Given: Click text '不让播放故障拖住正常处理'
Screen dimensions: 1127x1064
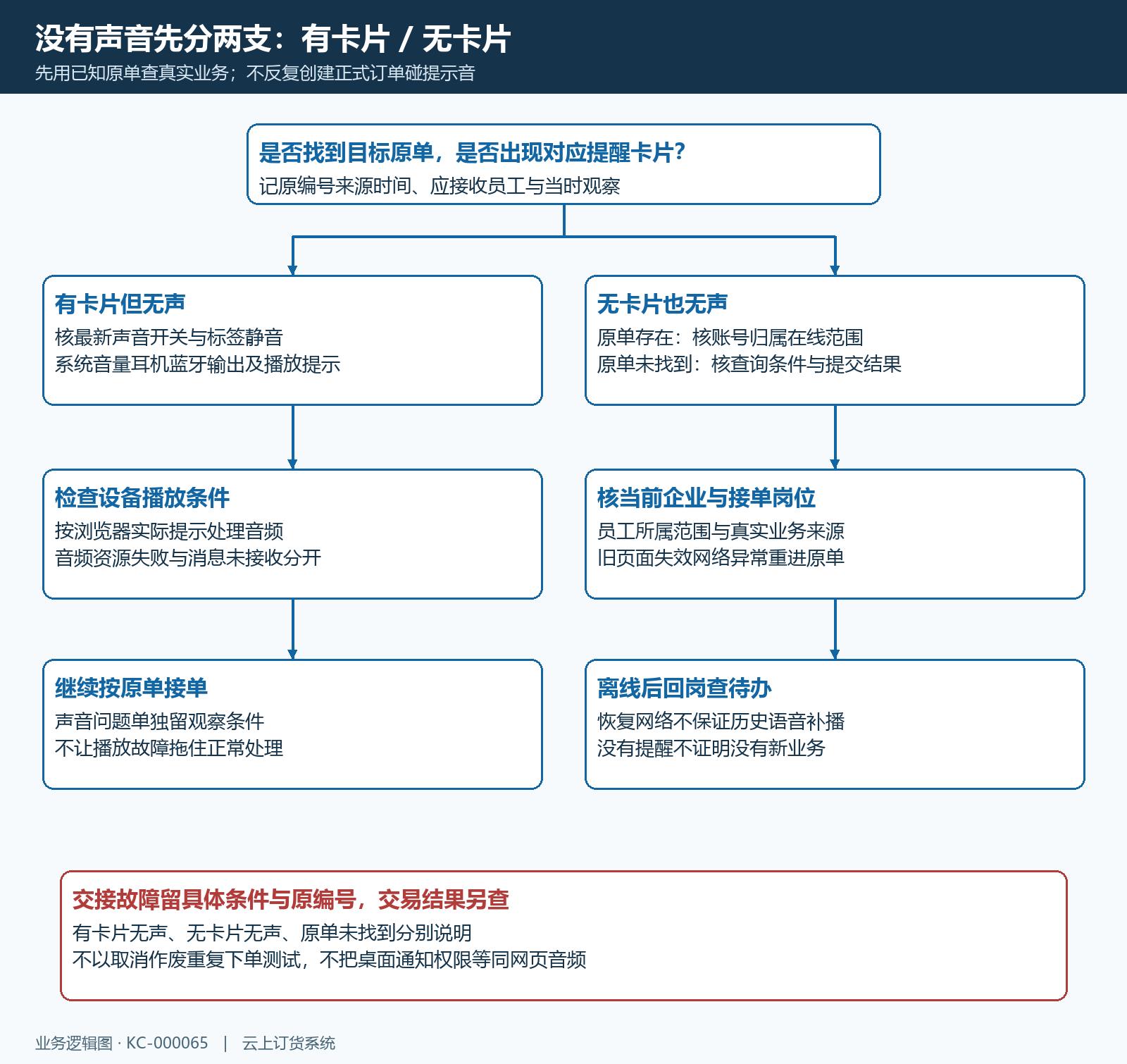Looking at the screenshot, I should point(169,748).
